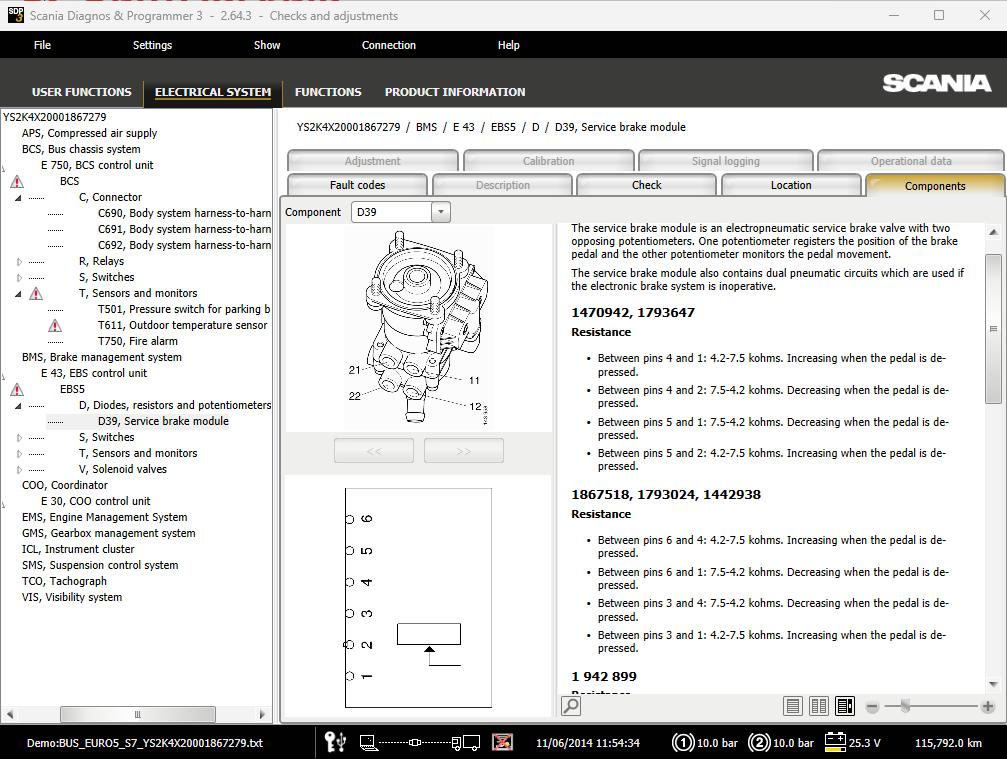Click the circuit 1 pressure gauge icon

(683, 743)
